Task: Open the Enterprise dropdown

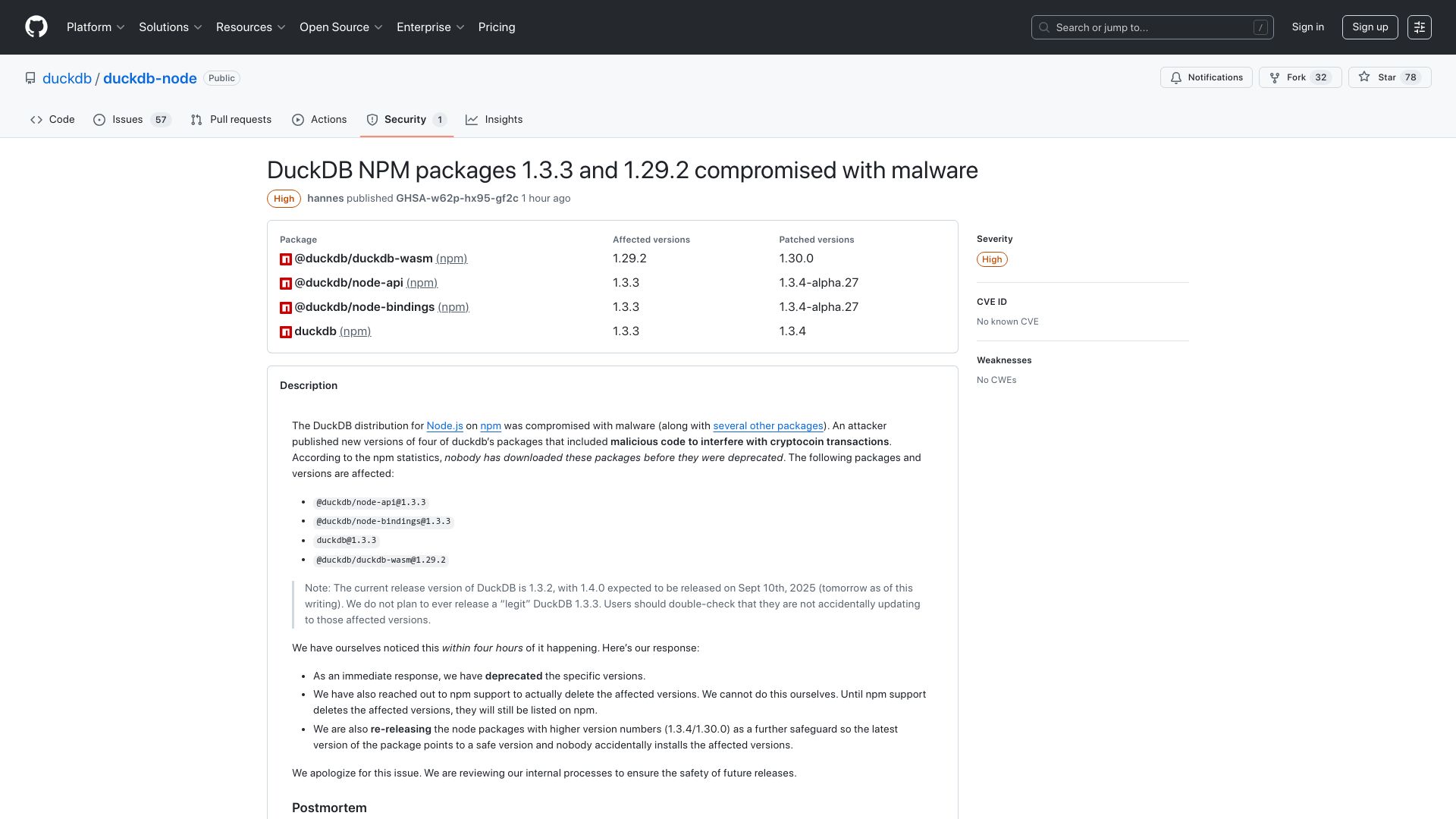Action: pyautogui.click(x=431, y=27)
